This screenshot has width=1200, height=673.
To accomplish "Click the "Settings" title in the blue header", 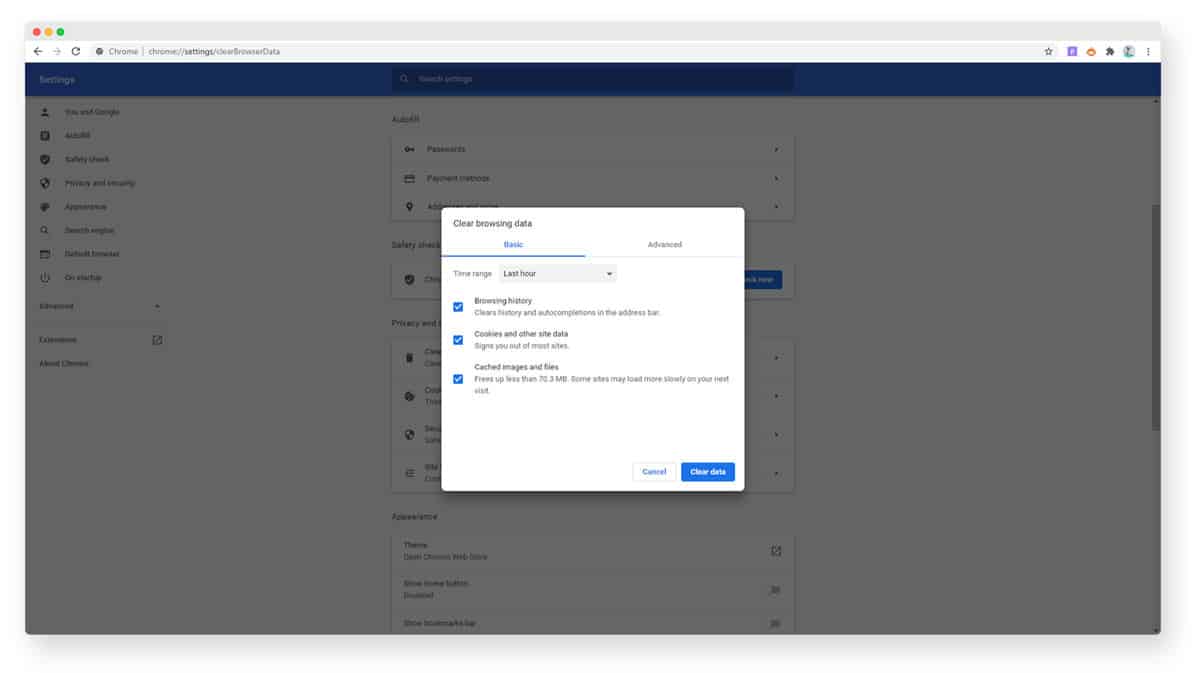I will (x=57, y=79).
